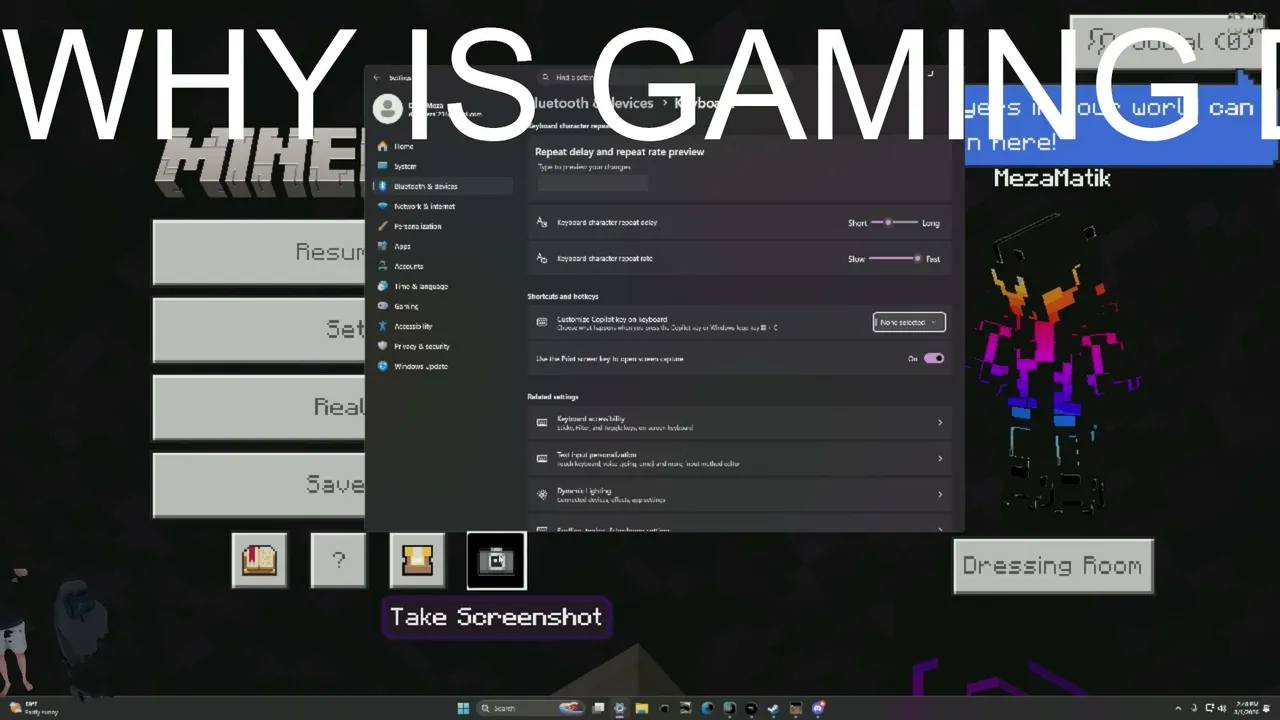Image resolution: width=1280 pixels, height=720 pixels.
Task: Click the Apps icon in Settings sidebar
Action: point(383,246)
